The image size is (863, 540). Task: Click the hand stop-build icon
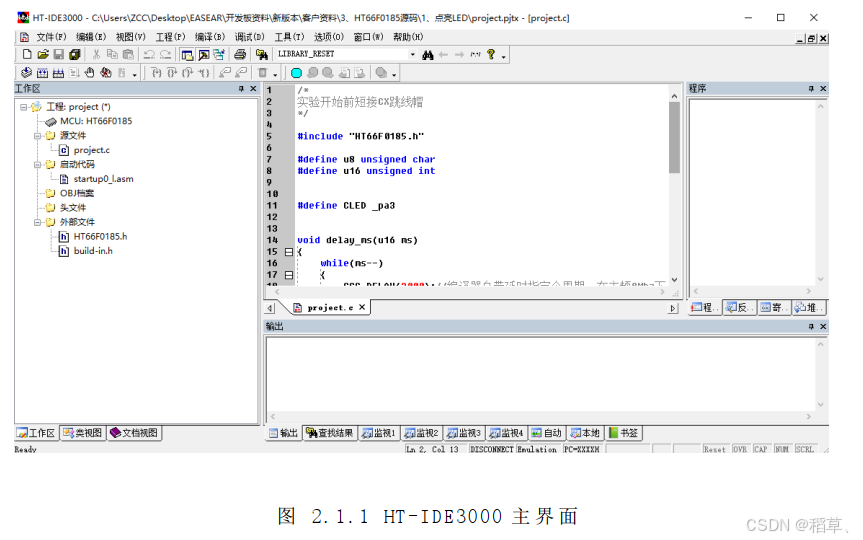tap(90, 73)
